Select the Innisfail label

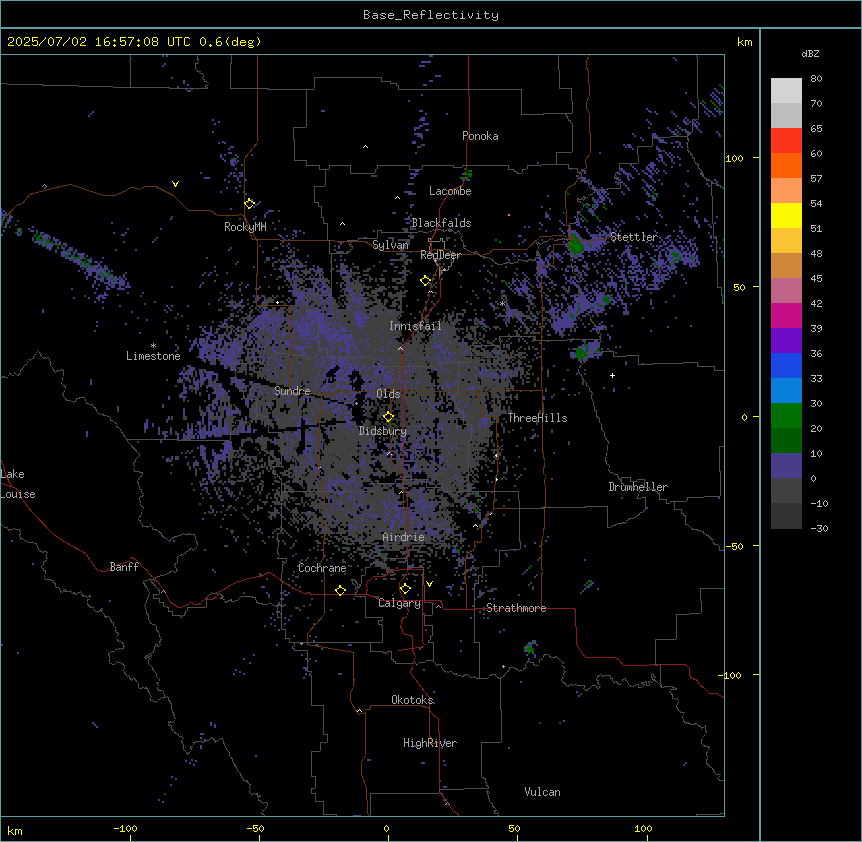(415, 326)
